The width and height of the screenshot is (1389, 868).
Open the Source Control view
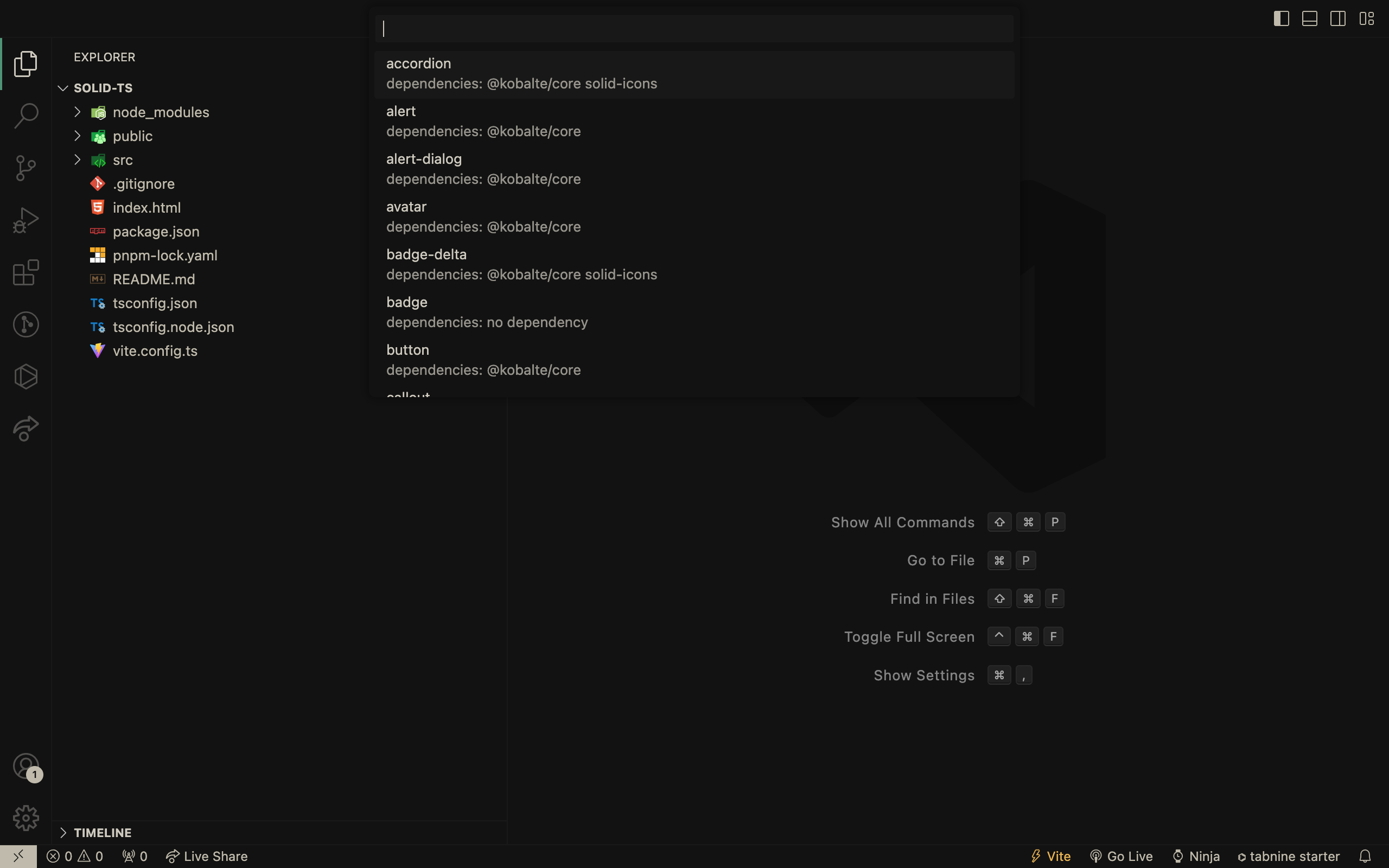point(26,168)
